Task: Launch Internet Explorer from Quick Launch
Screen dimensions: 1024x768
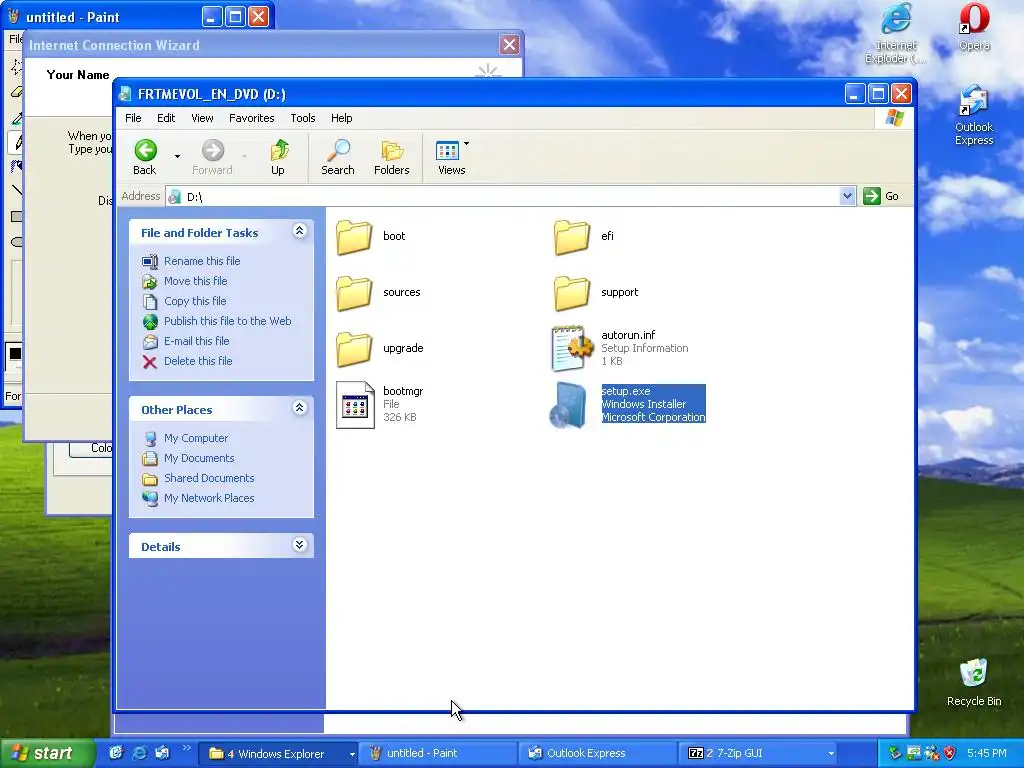Action: [139, 753]
